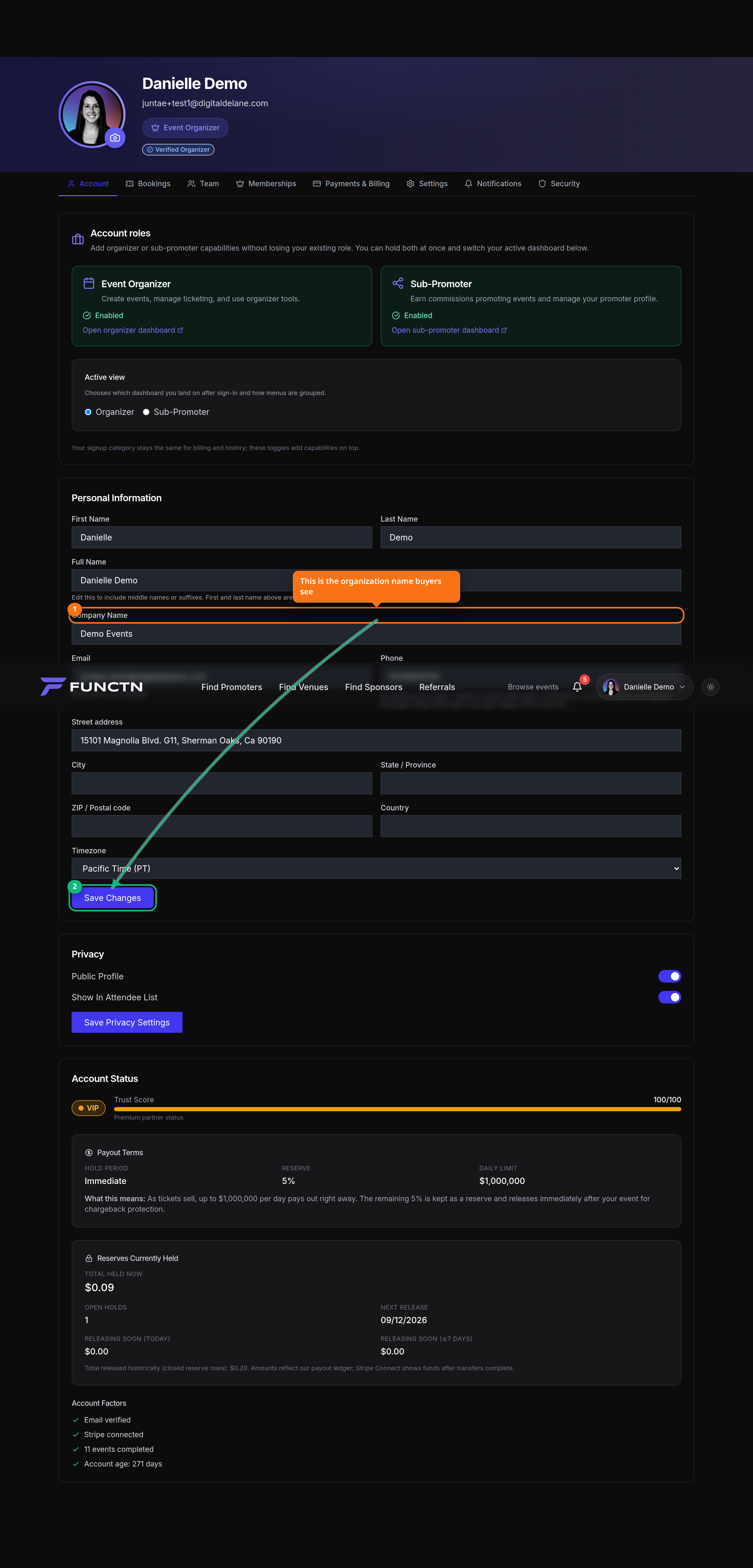
Task: Click the Company Name field with Demo Events
Action: click(x=376, y=634)
